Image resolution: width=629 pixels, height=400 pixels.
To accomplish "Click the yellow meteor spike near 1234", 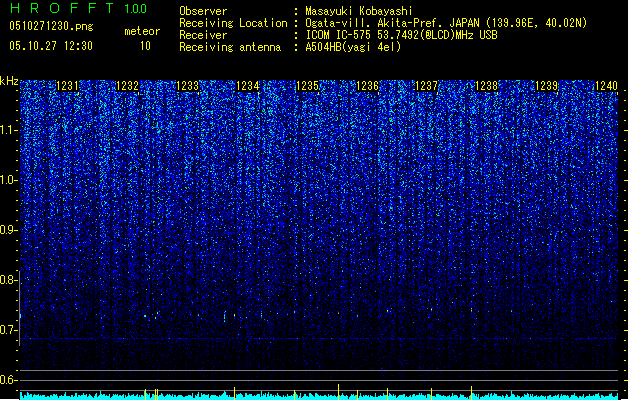I will point(234,393).
